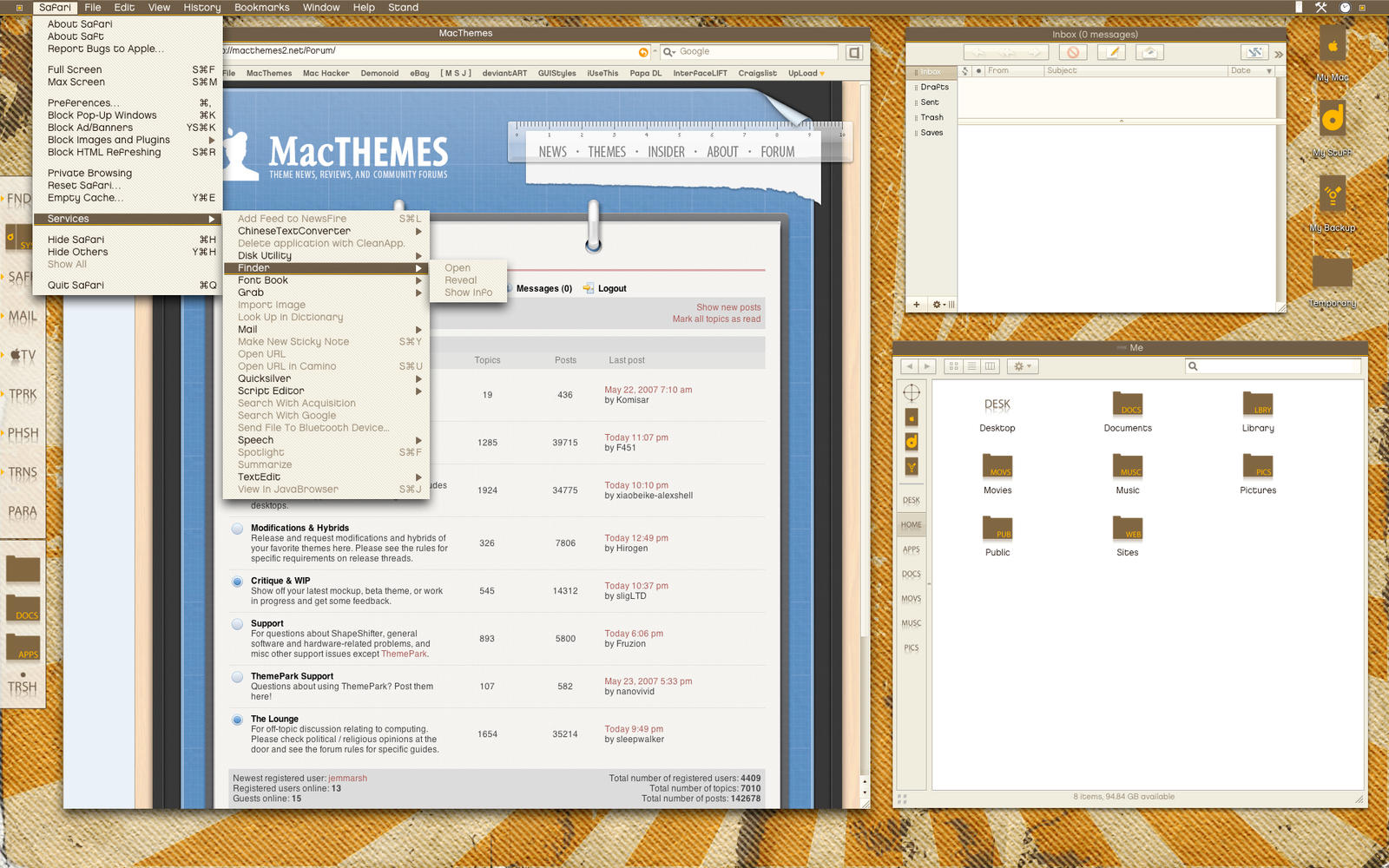Open the Sites folder in Me window

1128,535
